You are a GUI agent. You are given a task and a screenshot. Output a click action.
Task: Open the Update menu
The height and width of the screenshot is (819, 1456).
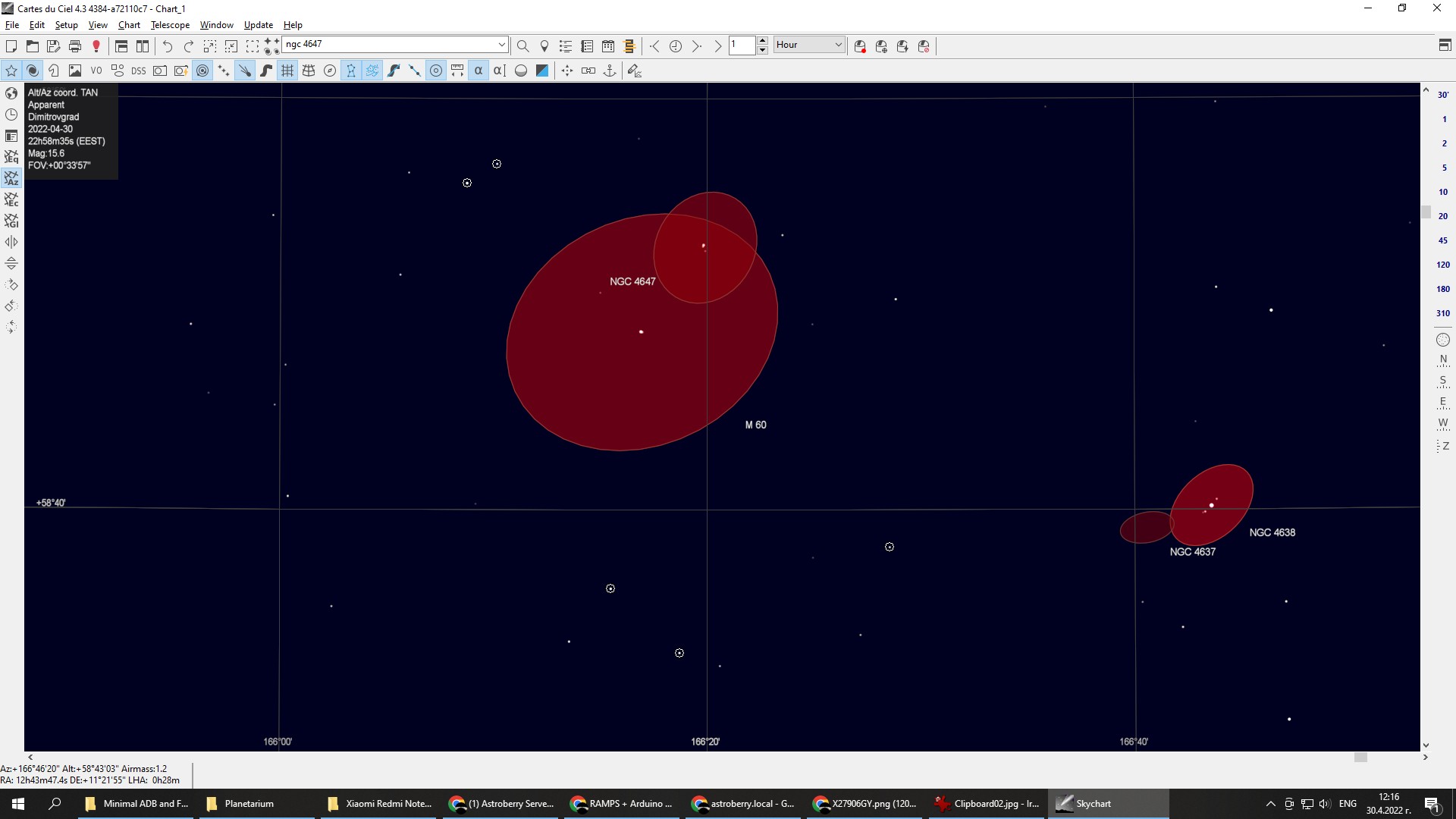pyautogui.click(x=258, y=25)
